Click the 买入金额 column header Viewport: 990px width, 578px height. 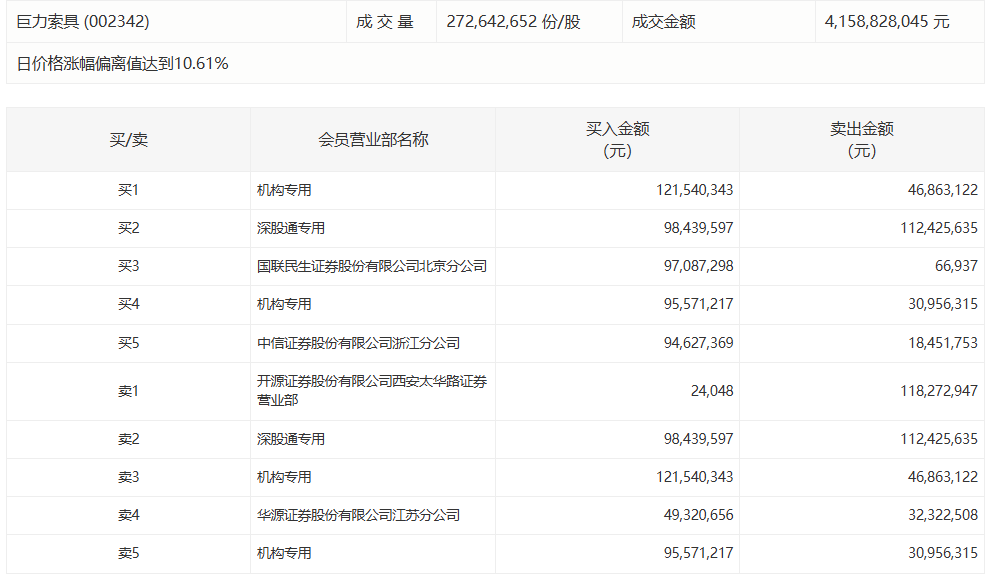620,139
